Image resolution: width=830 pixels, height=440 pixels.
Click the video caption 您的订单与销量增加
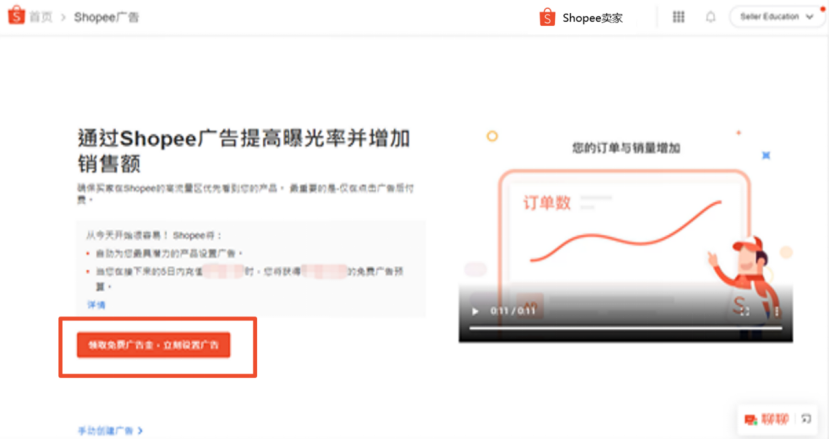pyautogui.click(x=626, y=148)
